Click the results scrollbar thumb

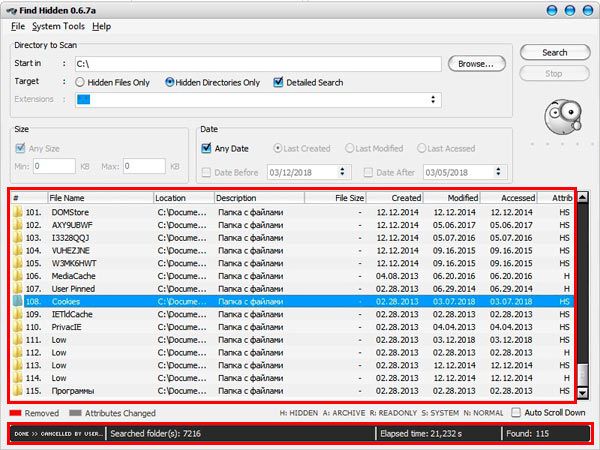coord(582,375)
